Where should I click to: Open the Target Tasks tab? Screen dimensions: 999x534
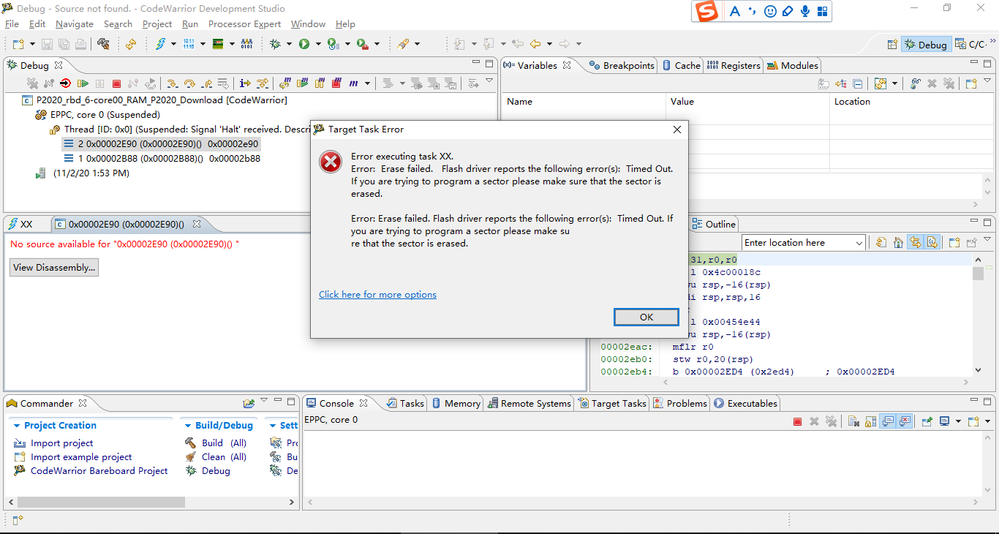pyautogui.click(x=612, y=403)
